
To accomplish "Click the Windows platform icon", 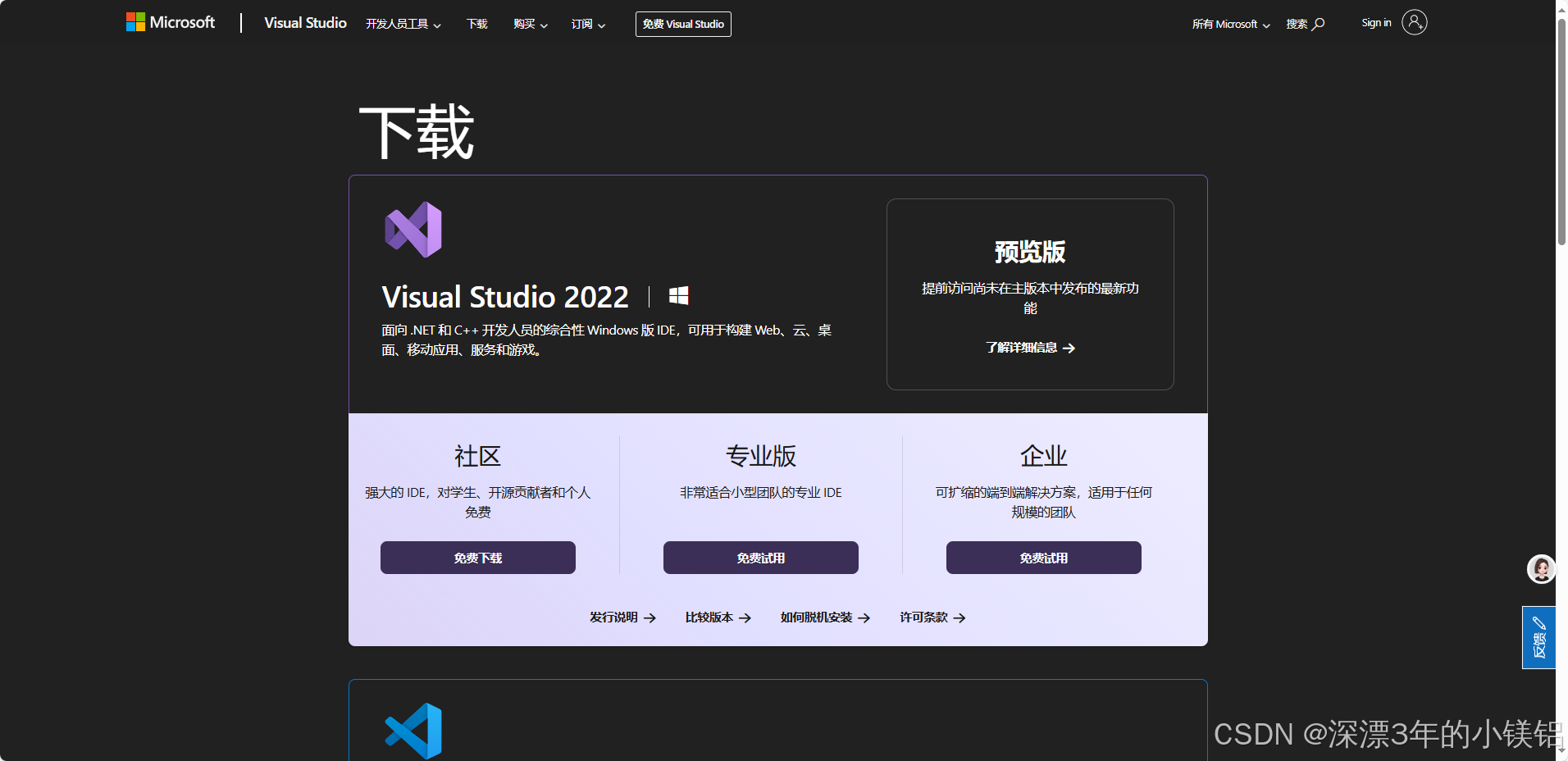I will tap(678, 296).
